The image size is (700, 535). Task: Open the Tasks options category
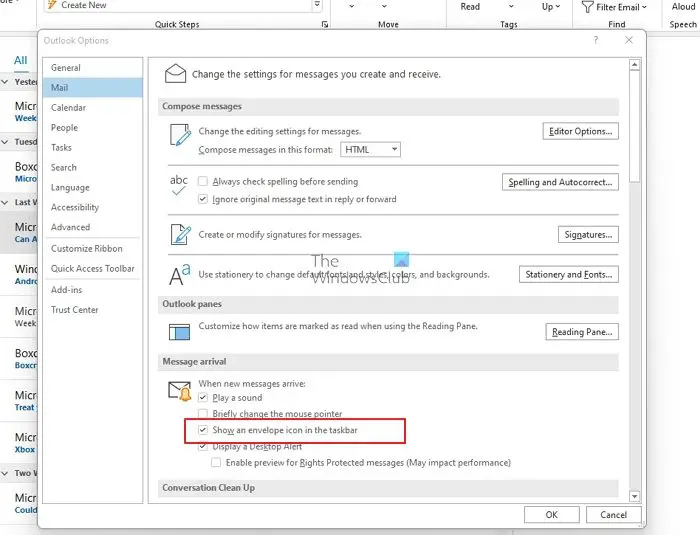93,147
